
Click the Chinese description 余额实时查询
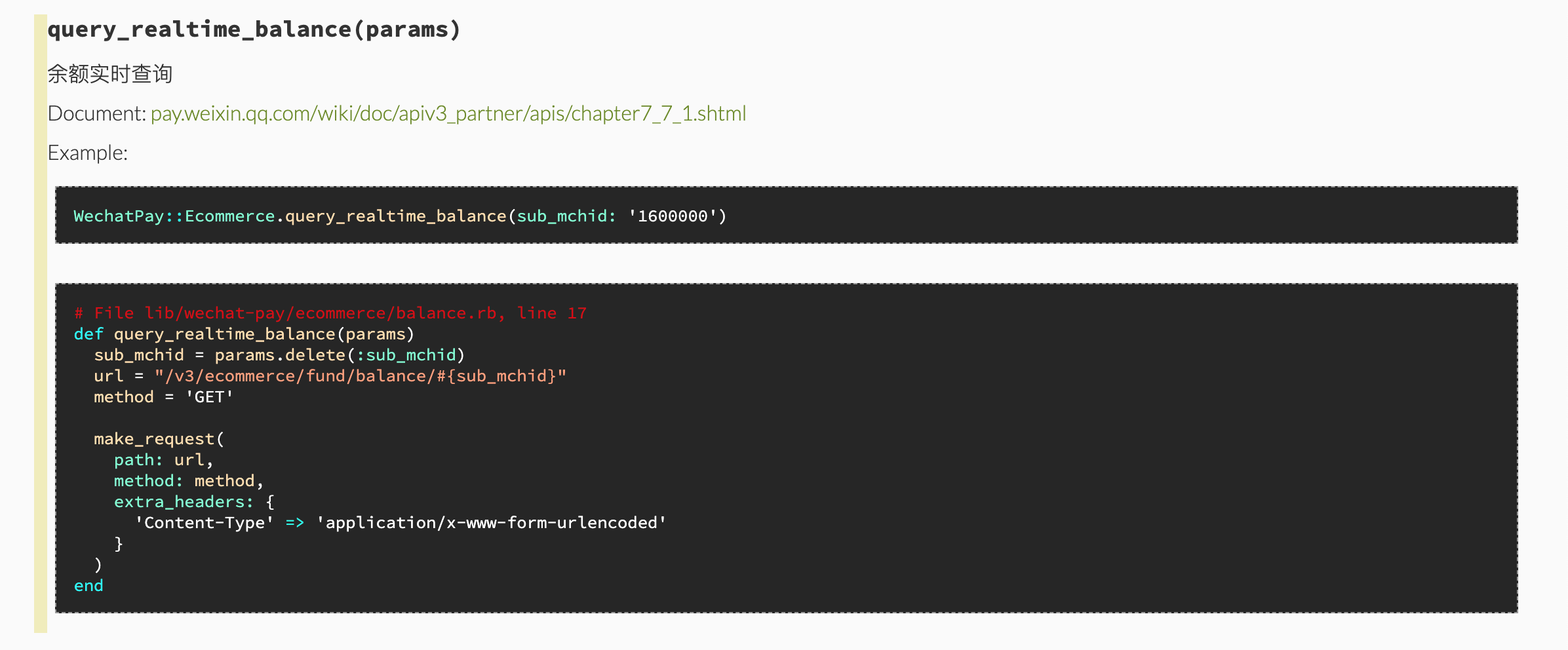[109, 74]
